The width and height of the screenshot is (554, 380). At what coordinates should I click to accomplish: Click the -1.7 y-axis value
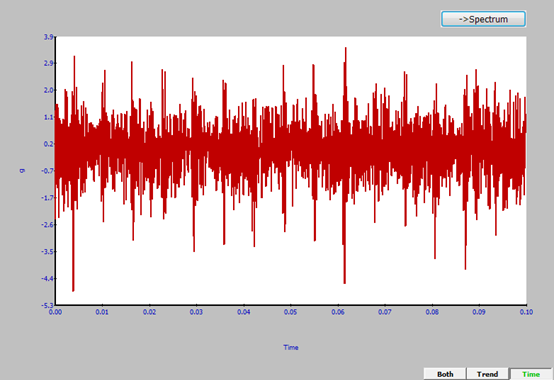coord(48,197)
